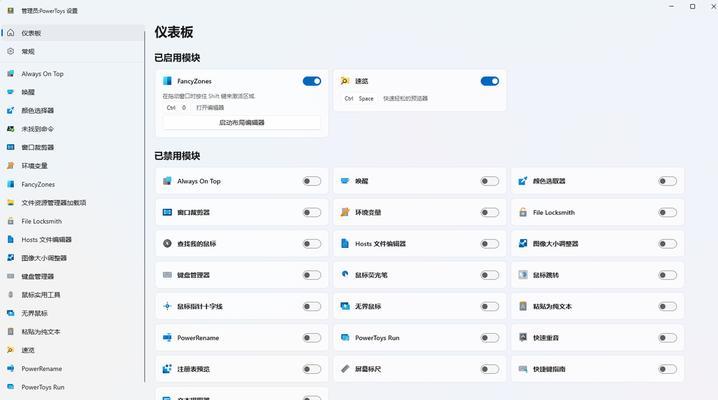Select PowerToys Run in the sidebar
Screen dimensions: 718x400
pos(72,387)
